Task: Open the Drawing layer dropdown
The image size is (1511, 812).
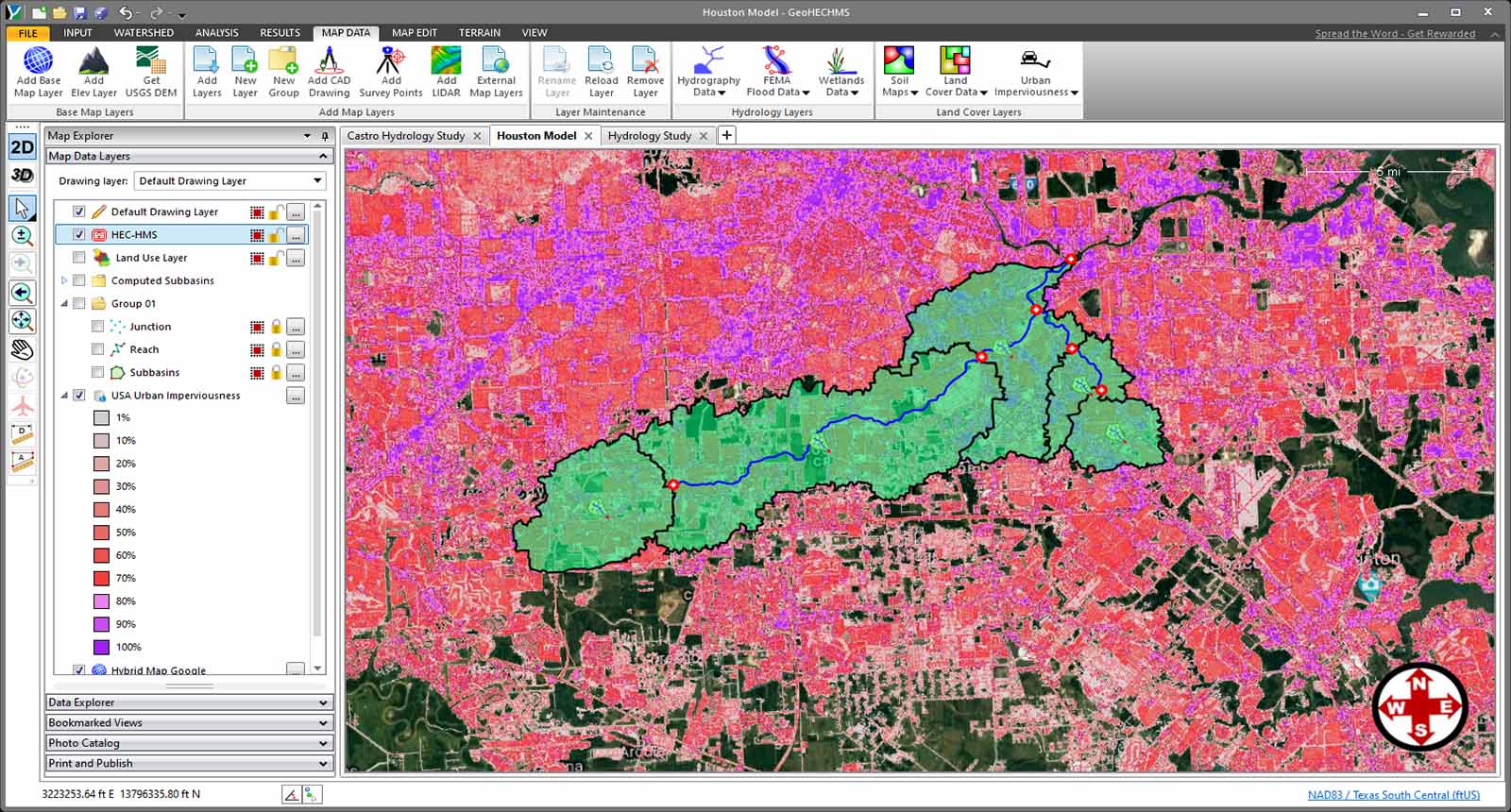Action: [317, 181]
